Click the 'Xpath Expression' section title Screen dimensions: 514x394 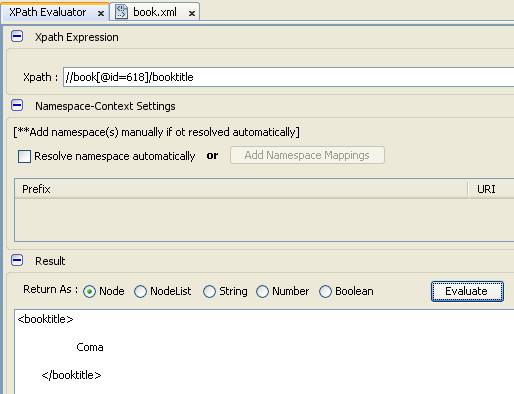pos(77,37)
